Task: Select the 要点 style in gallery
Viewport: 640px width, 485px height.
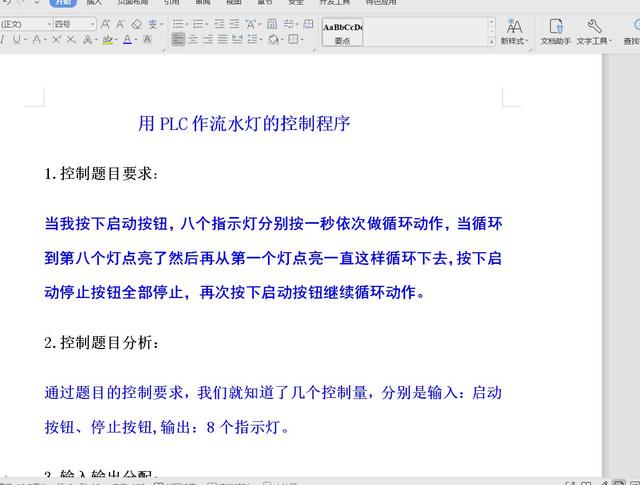Action: coord(342,32)
